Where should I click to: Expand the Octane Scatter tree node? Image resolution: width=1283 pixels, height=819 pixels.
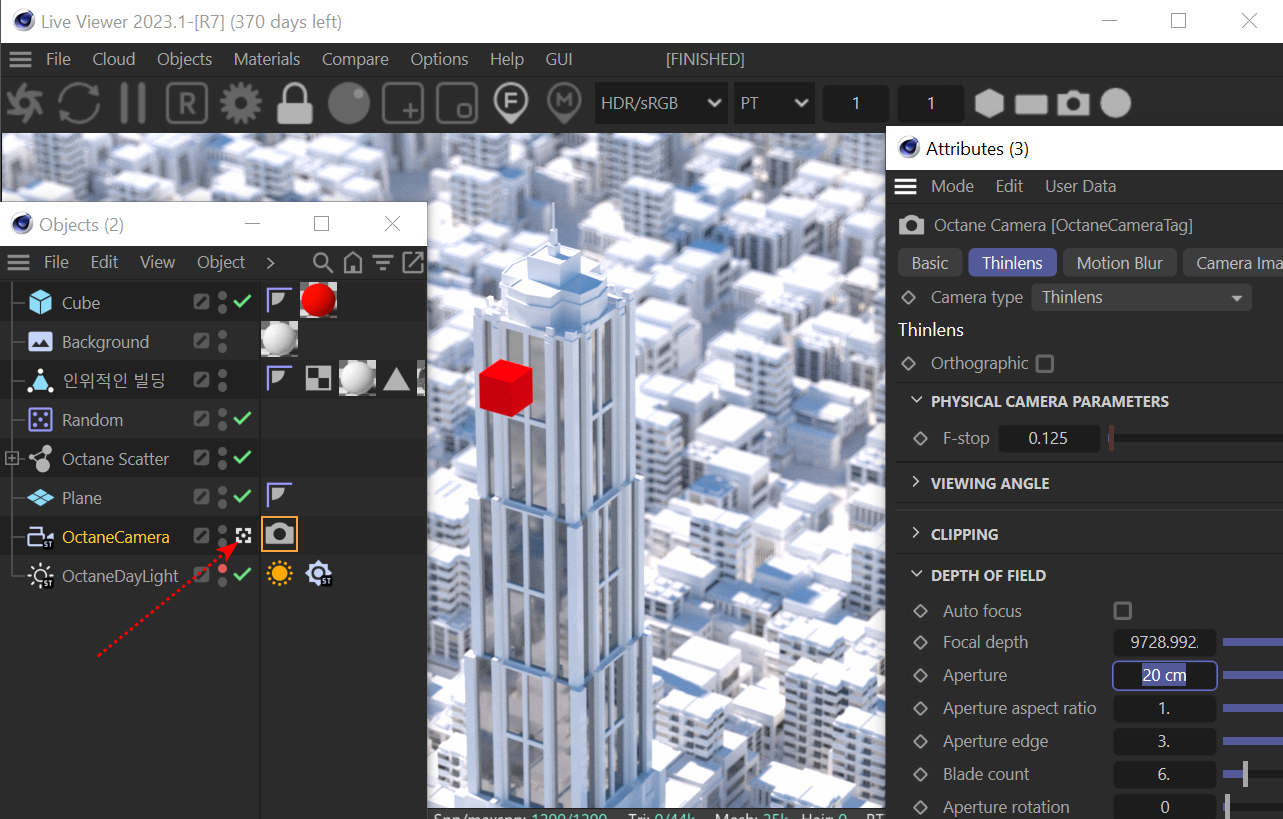click(12, 458)
